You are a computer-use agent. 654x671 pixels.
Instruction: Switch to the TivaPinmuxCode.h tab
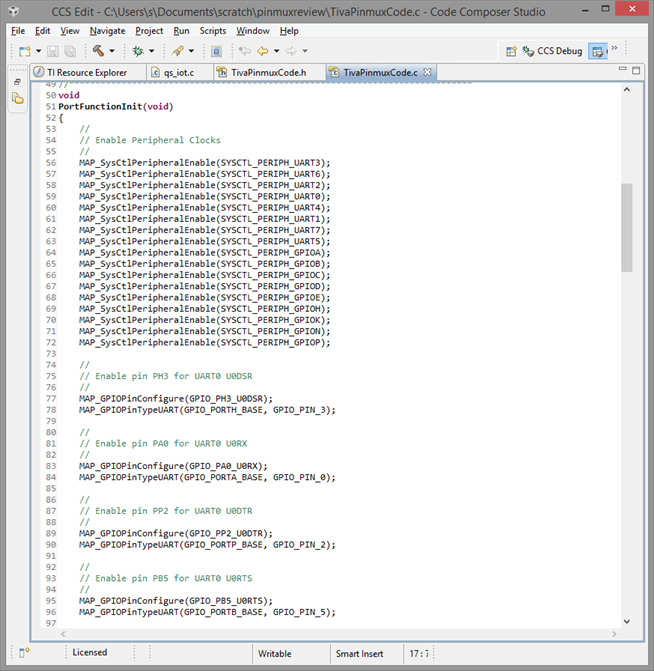point(268,73)
